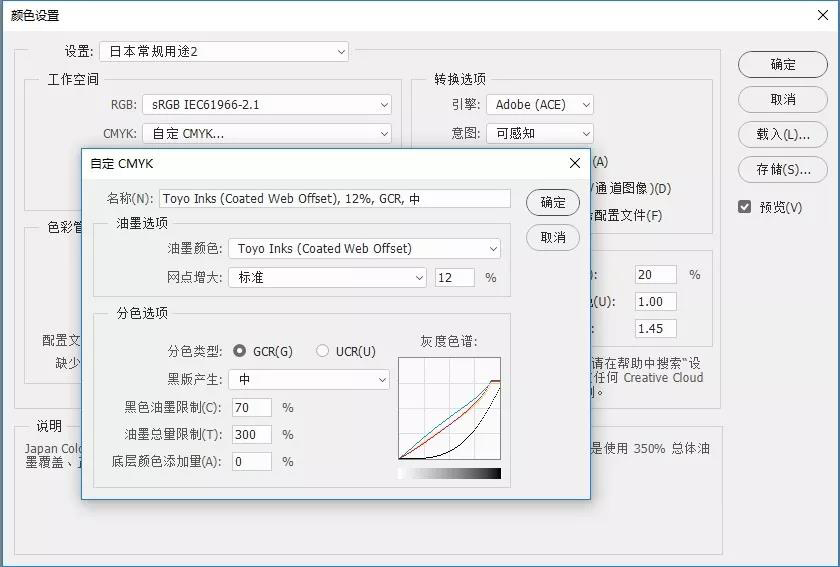Viewport: 840px width, 567px height.
Task: Open the 黑版产生 dropdown
Action: [309, 380]
